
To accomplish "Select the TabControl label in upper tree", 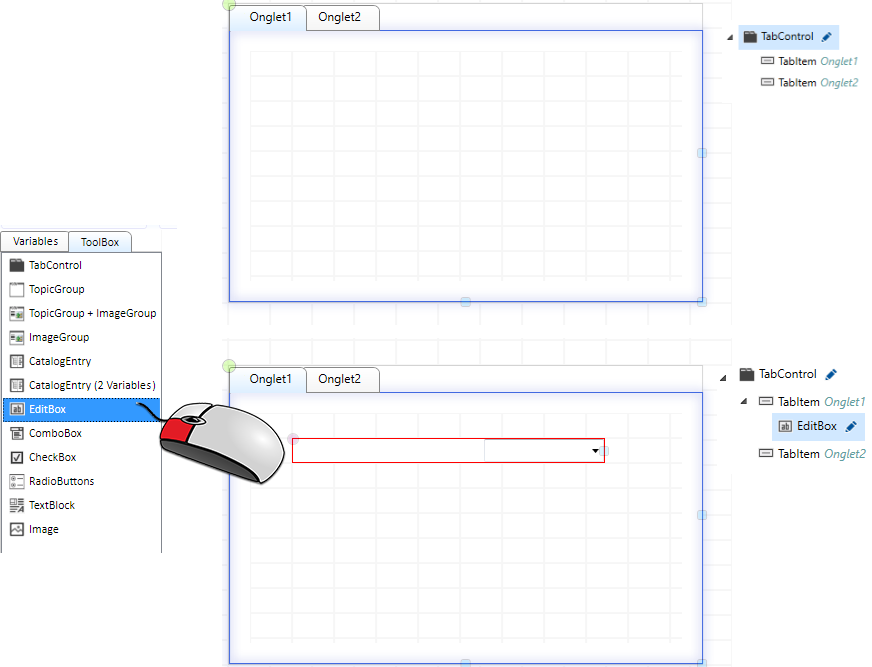I will coord(787,37).
